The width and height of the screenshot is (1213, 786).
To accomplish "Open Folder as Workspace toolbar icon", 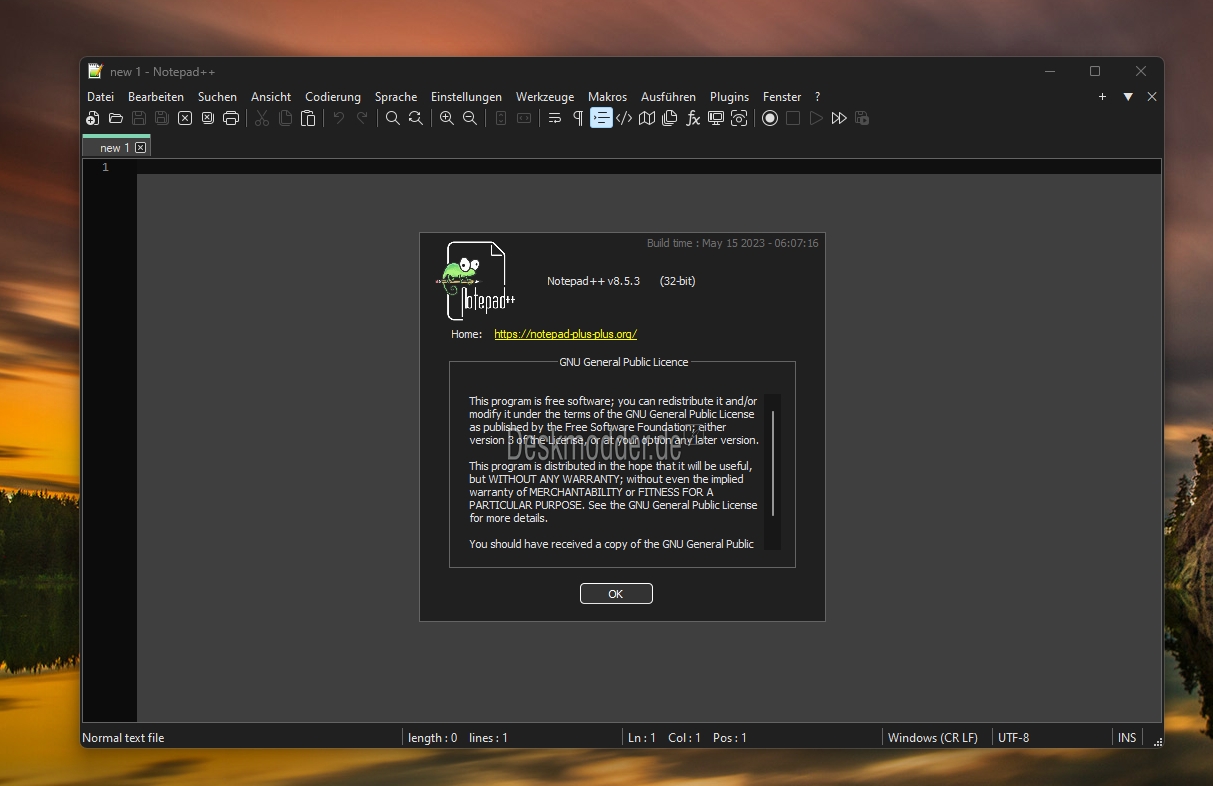I will pos(716,118).
